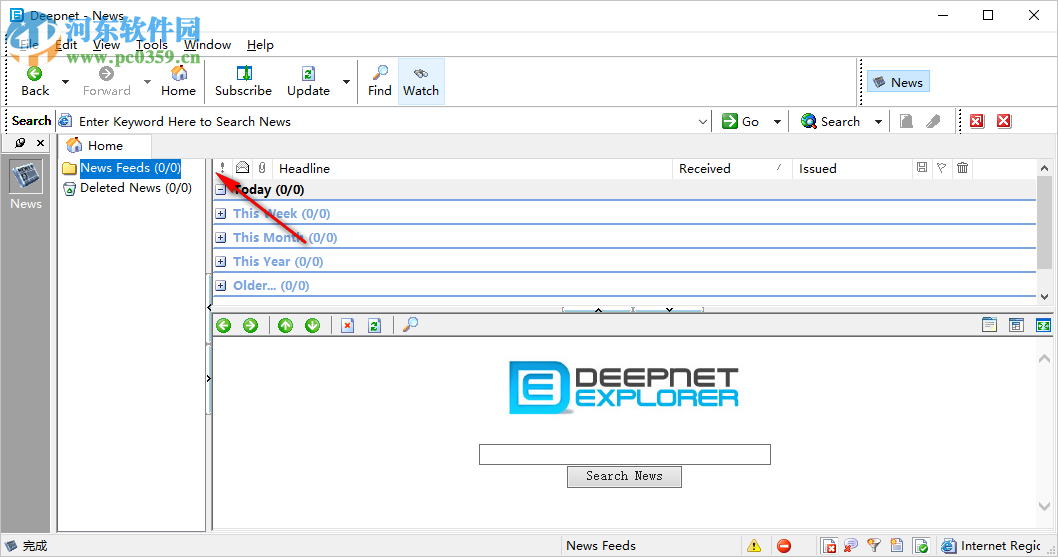Maximize the preview pane with green-arrows icon
The height and width of the screenshot is (557, 1058).
click(1043, 325)
